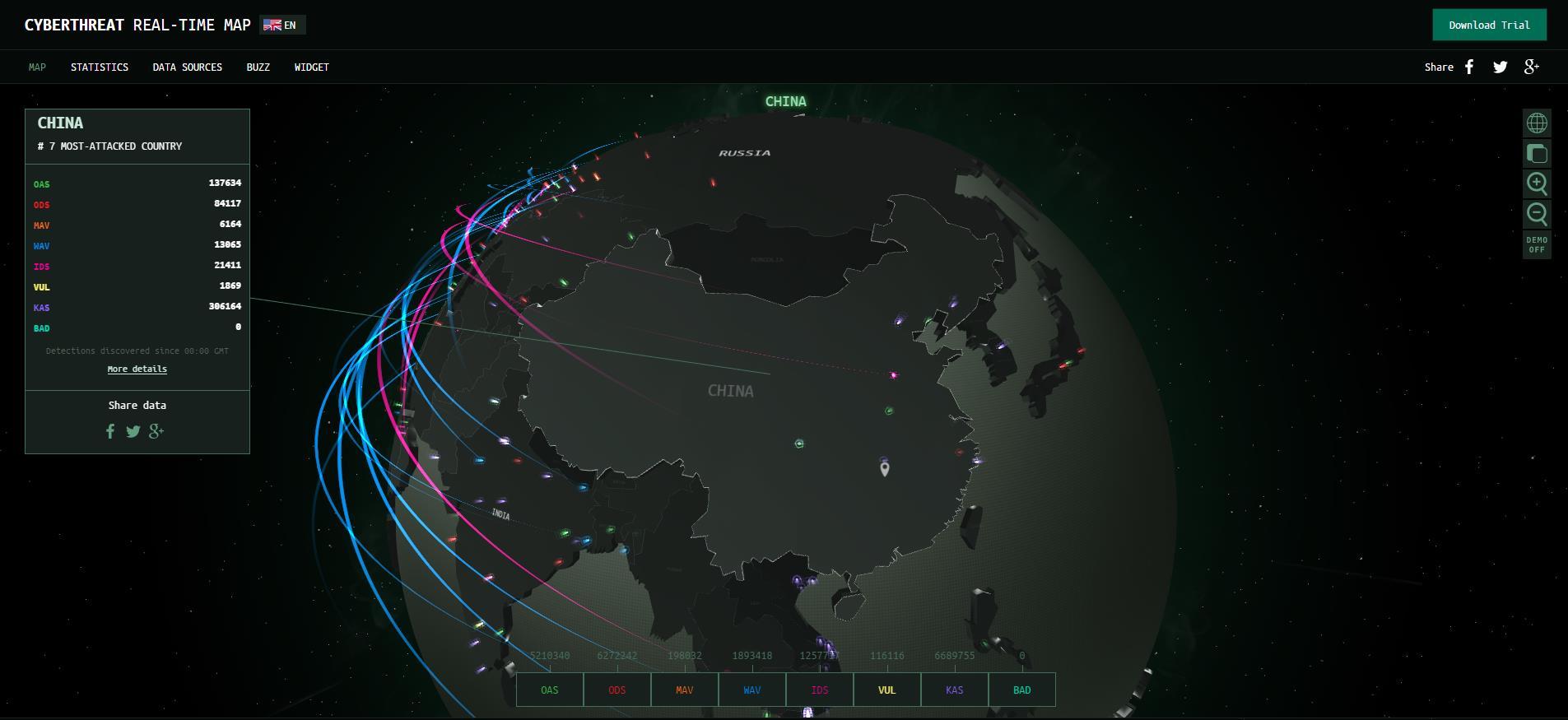Select the INDIA label on the globe

coord(500,514)
